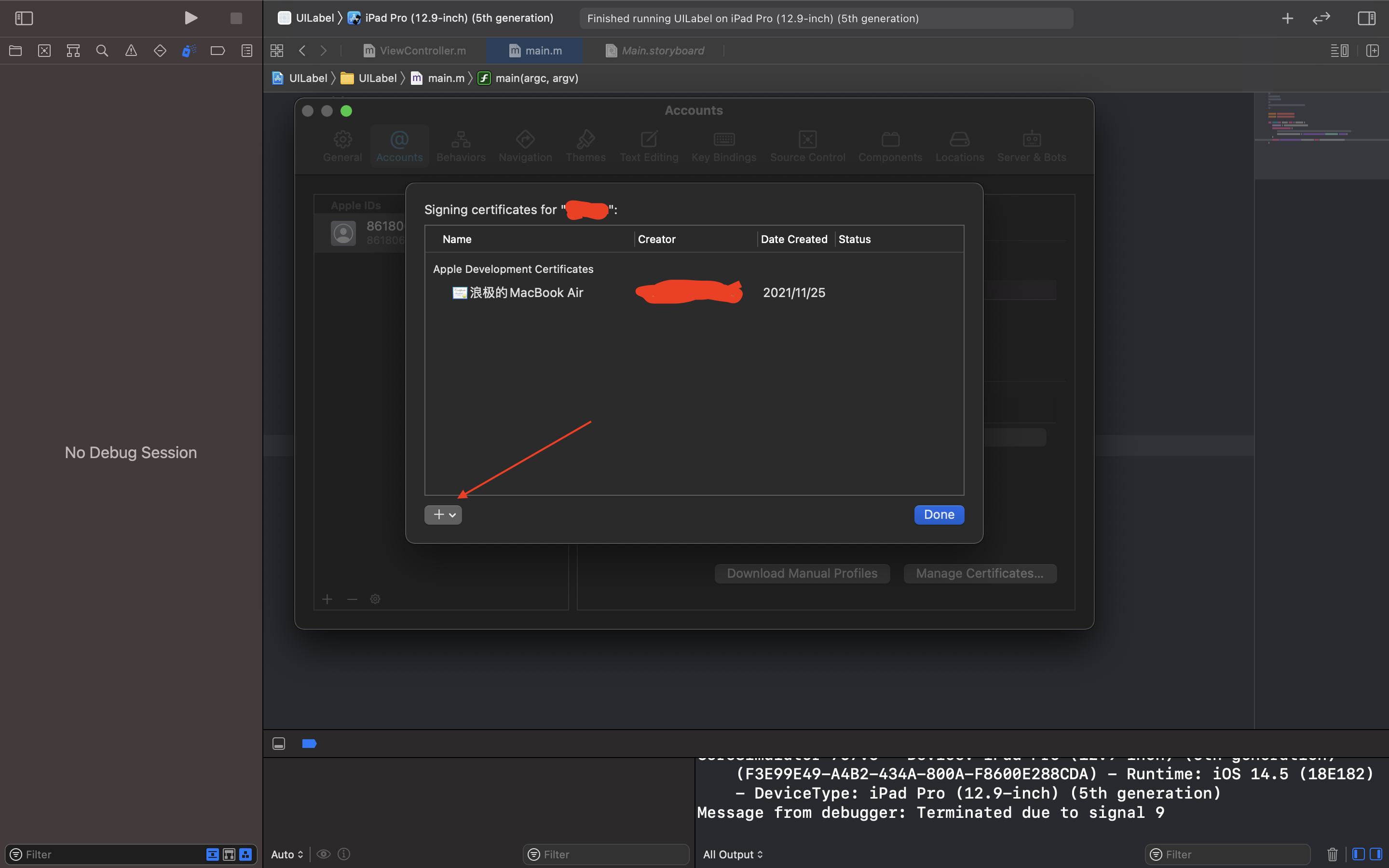Screen dimensions: 1389x868
Task: Open the plus dropdown to add certificate
Action: pos(443,515)
